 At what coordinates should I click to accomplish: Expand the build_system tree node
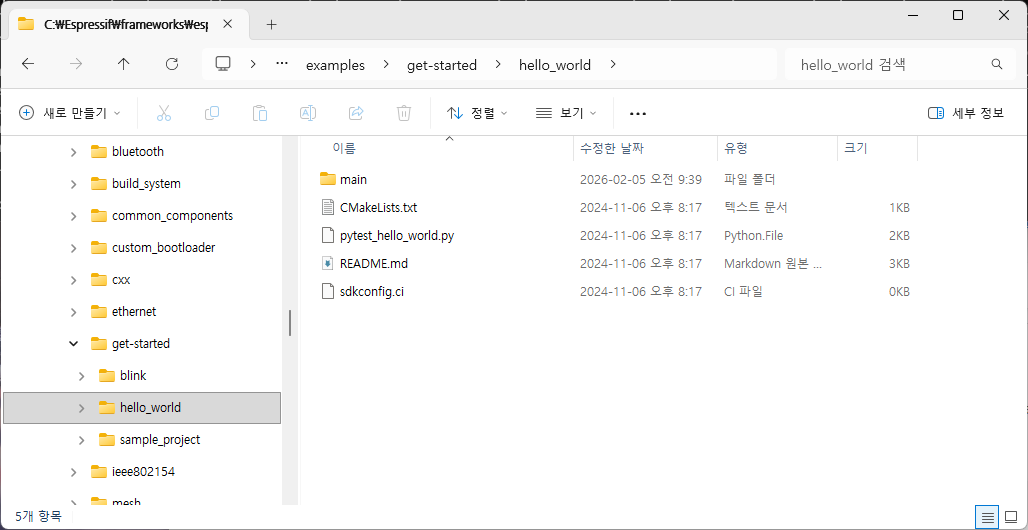73,184
